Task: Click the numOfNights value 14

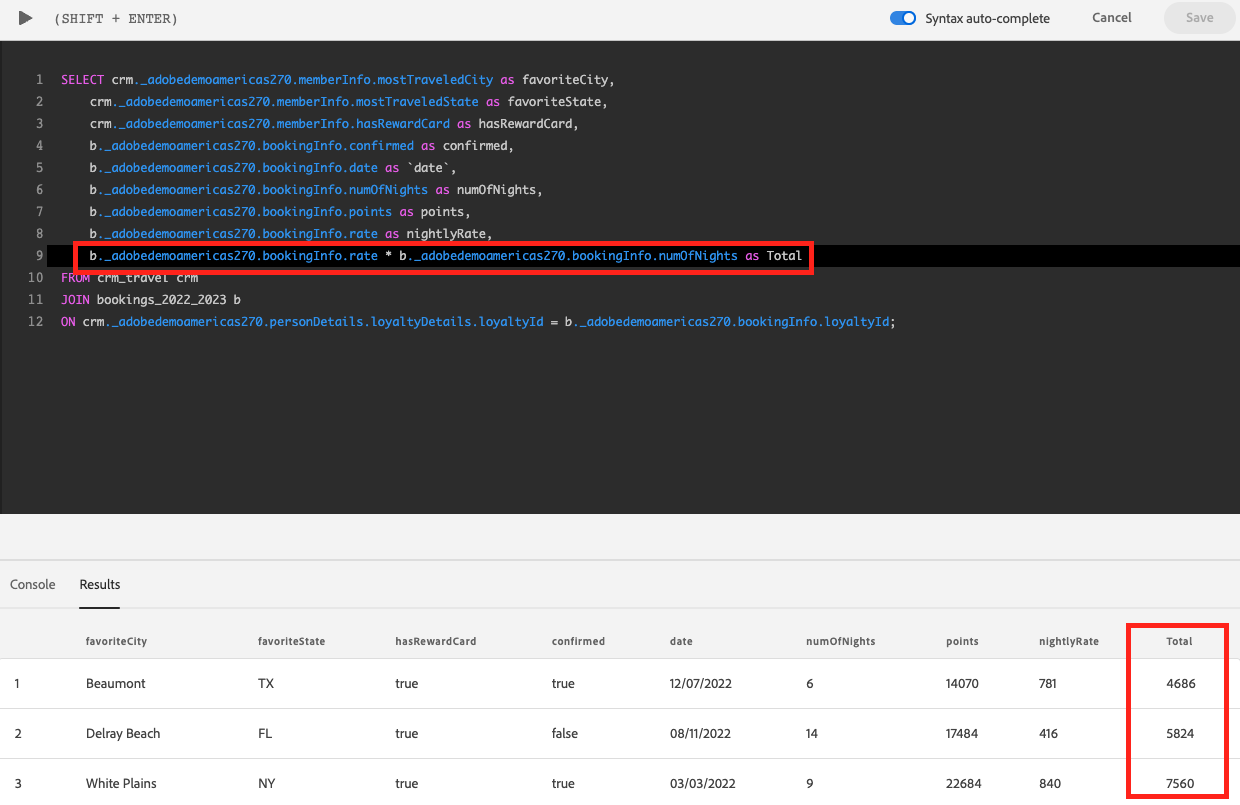Action: pos(812,734)
